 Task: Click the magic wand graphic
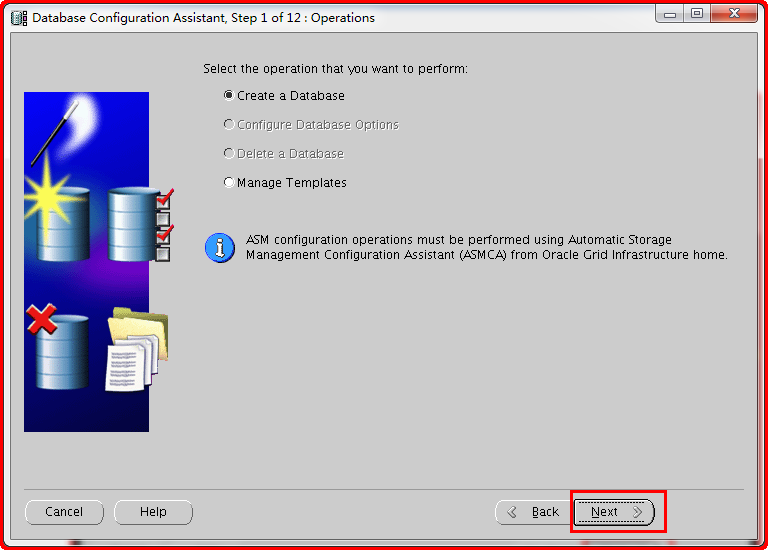tap(55, 133)
